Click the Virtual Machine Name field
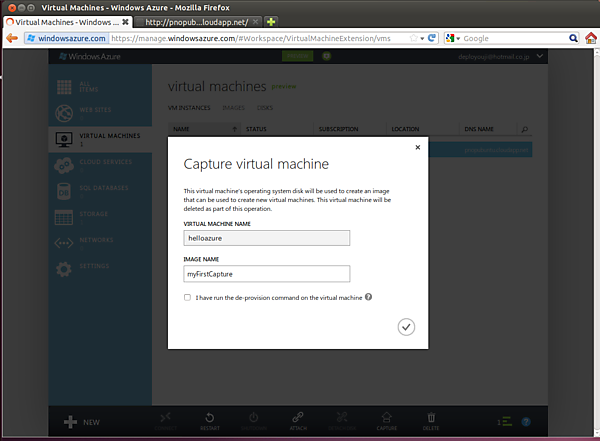 point(267,238)
